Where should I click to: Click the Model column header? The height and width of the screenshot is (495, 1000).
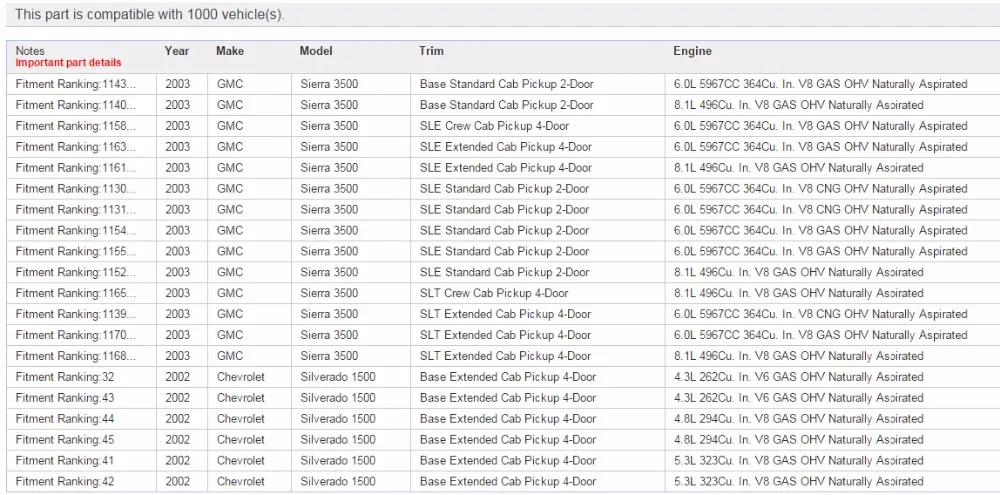pos(316,50)
